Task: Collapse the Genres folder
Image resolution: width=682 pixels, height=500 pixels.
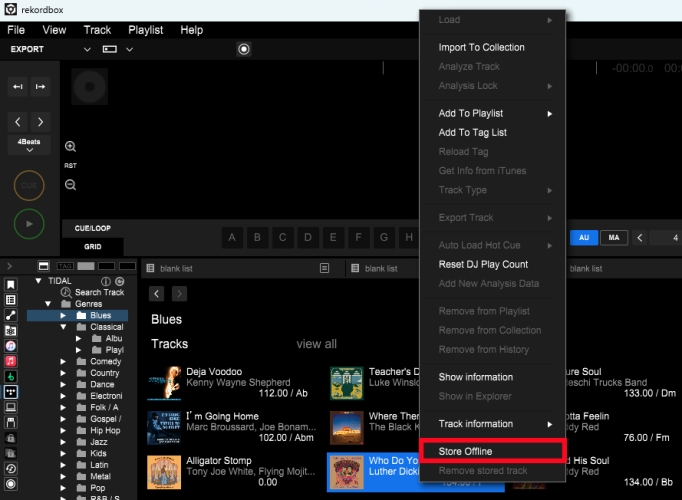Action: (48, 304)
